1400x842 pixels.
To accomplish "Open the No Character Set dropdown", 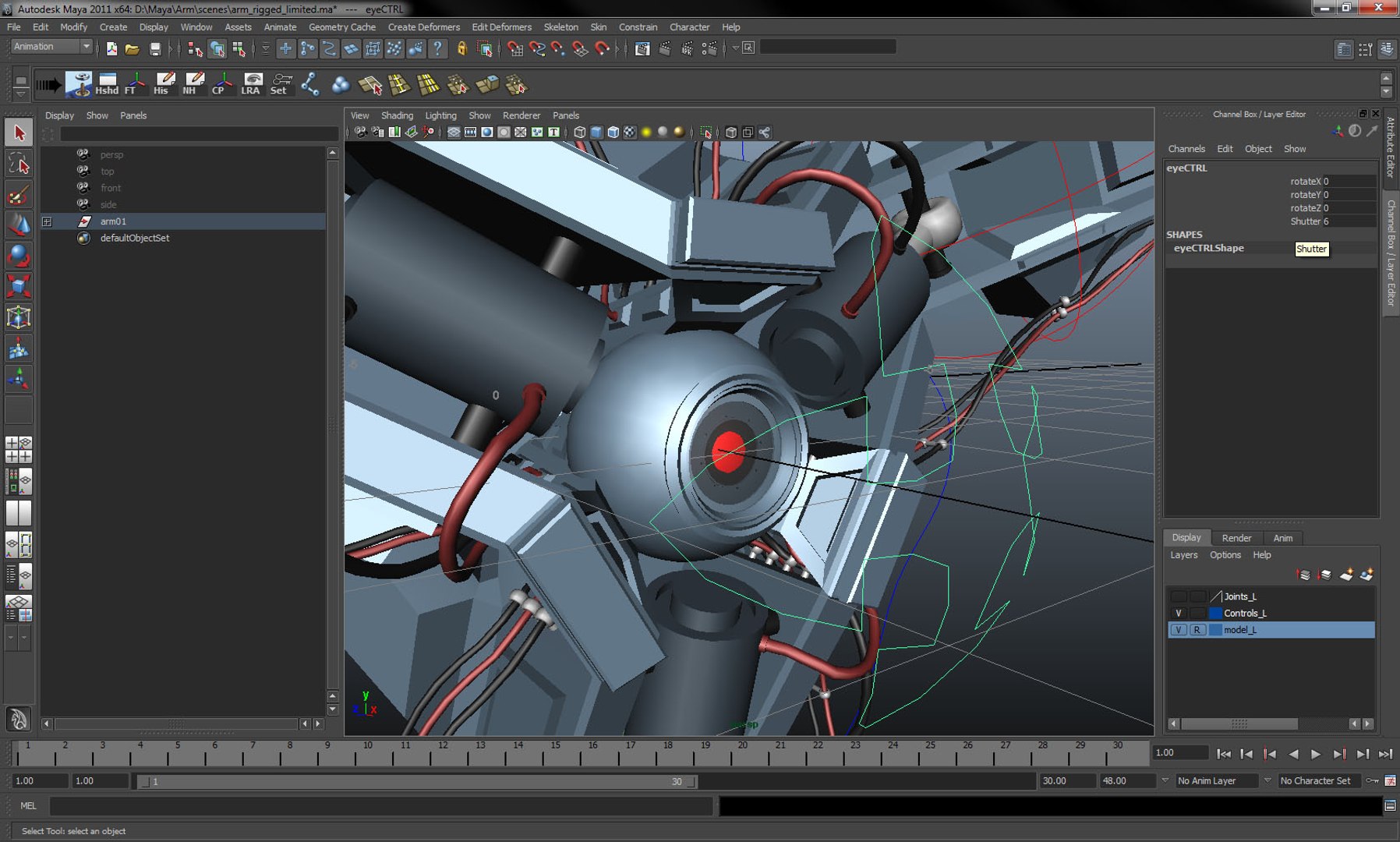I will click(1319, 780).
